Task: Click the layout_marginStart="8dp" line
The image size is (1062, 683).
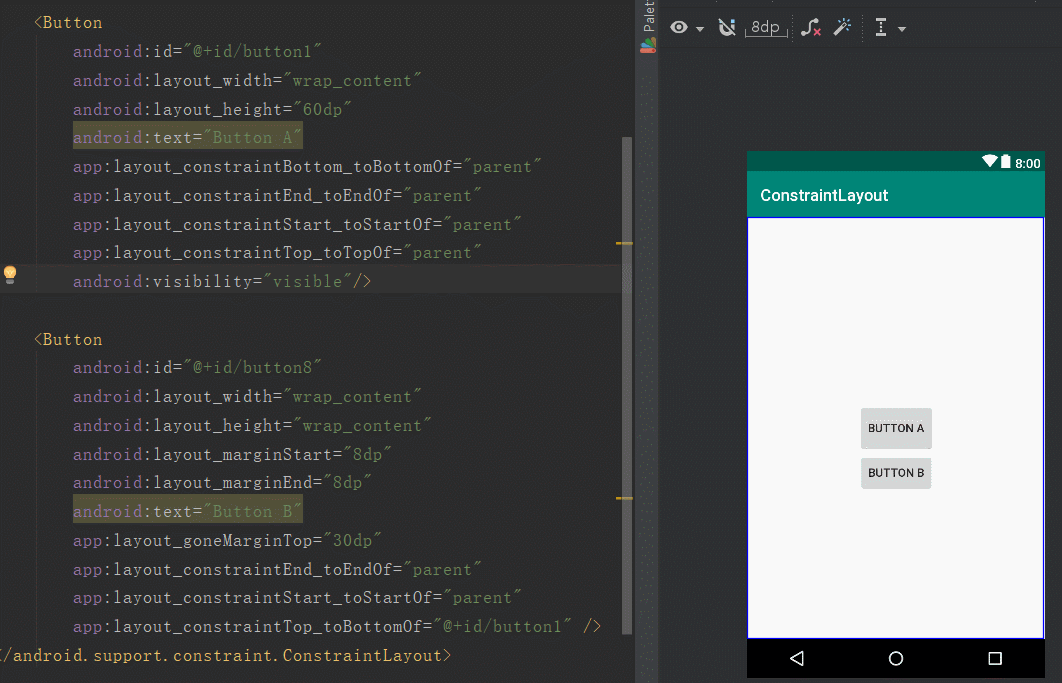Action: click(232, 454)
